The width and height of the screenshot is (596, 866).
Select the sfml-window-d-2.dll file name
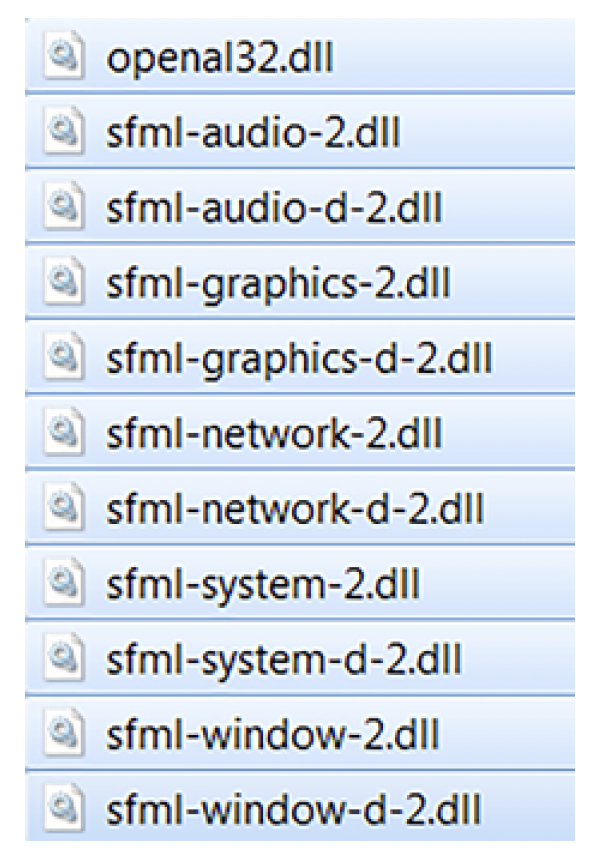coord(293,811)
